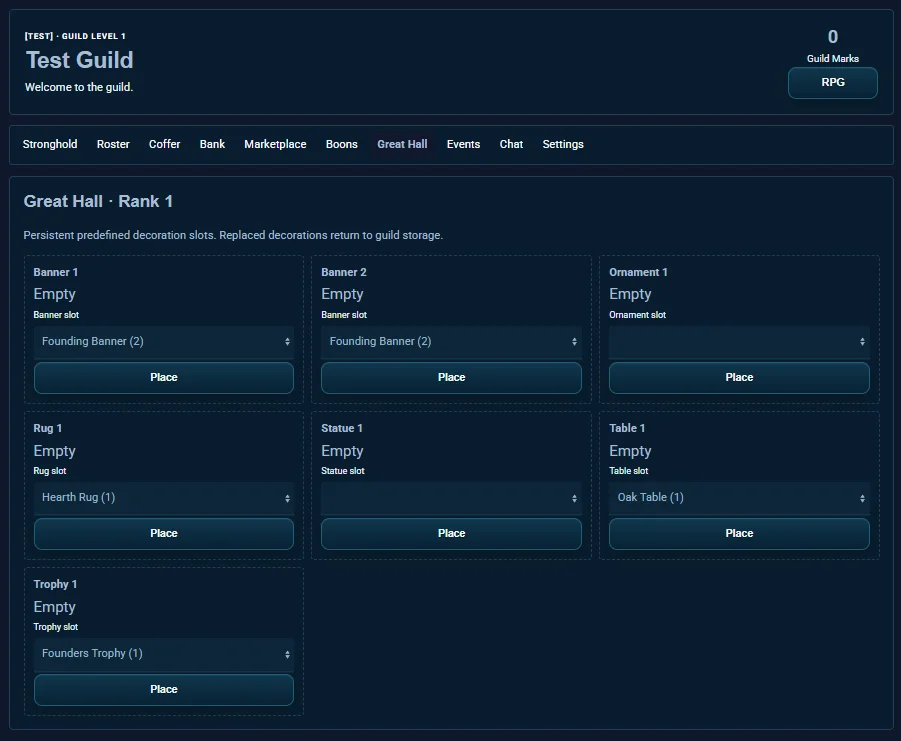Screen dimensions: 901x741
Task: Open Trophy 1 Founders Trophy dropdown
Action: tap(164, 654)
